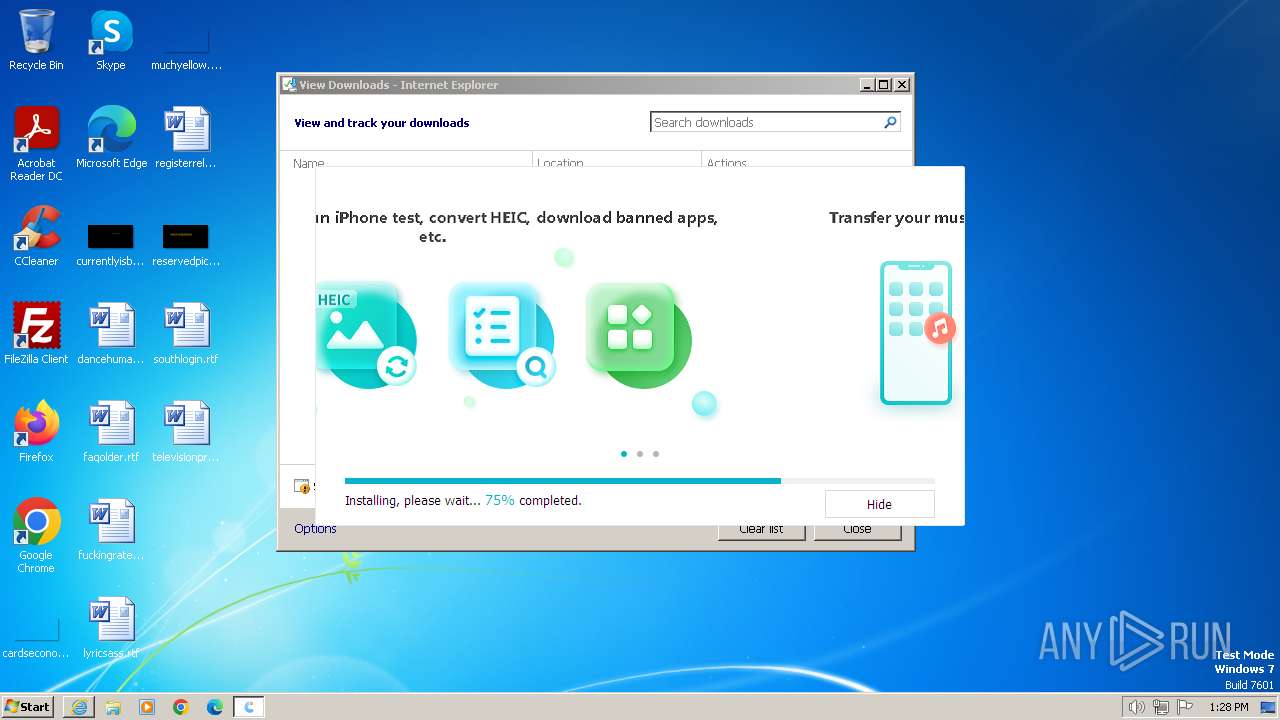Open dancehuma rtf document icon

click(111, 334)
